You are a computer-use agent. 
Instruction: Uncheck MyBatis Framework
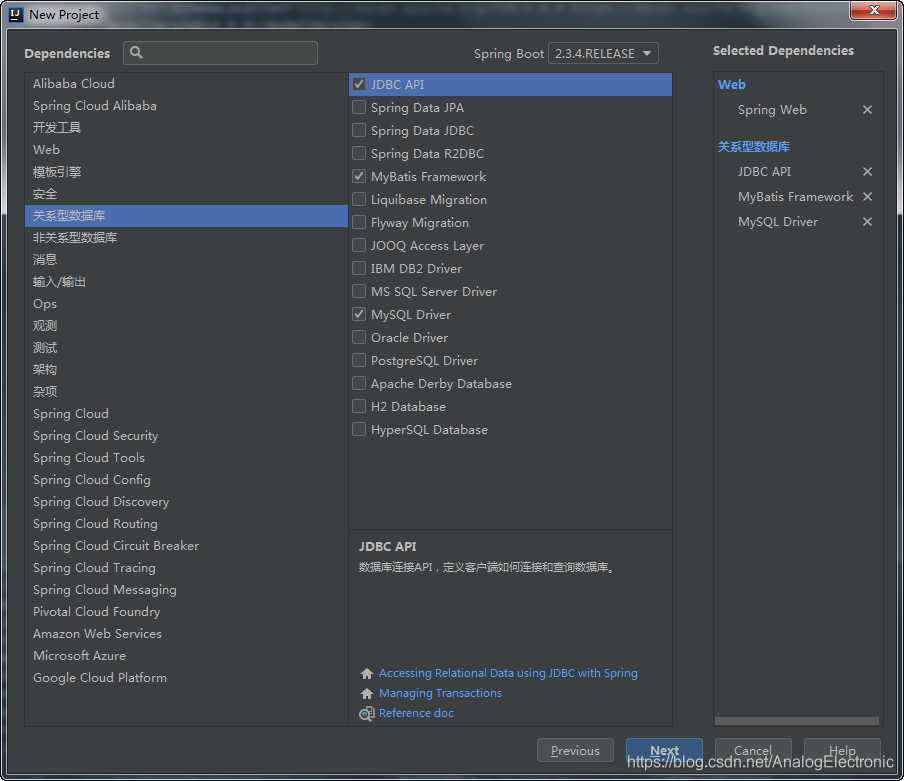click(359, 176)
